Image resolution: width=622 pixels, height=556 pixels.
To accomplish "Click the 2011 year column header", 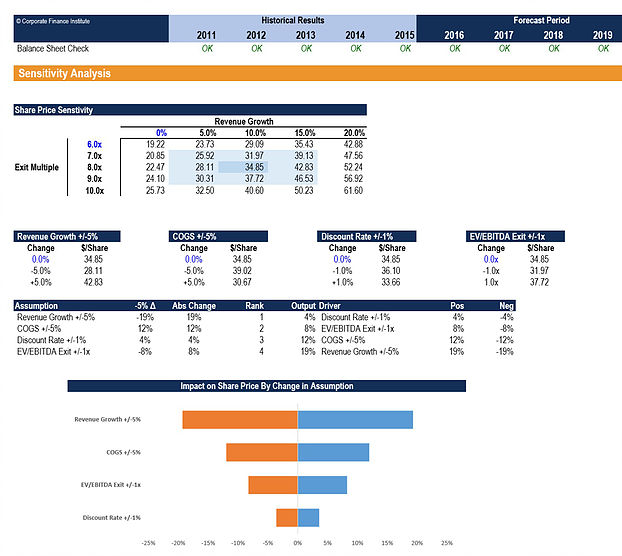I will pos(209,34).
